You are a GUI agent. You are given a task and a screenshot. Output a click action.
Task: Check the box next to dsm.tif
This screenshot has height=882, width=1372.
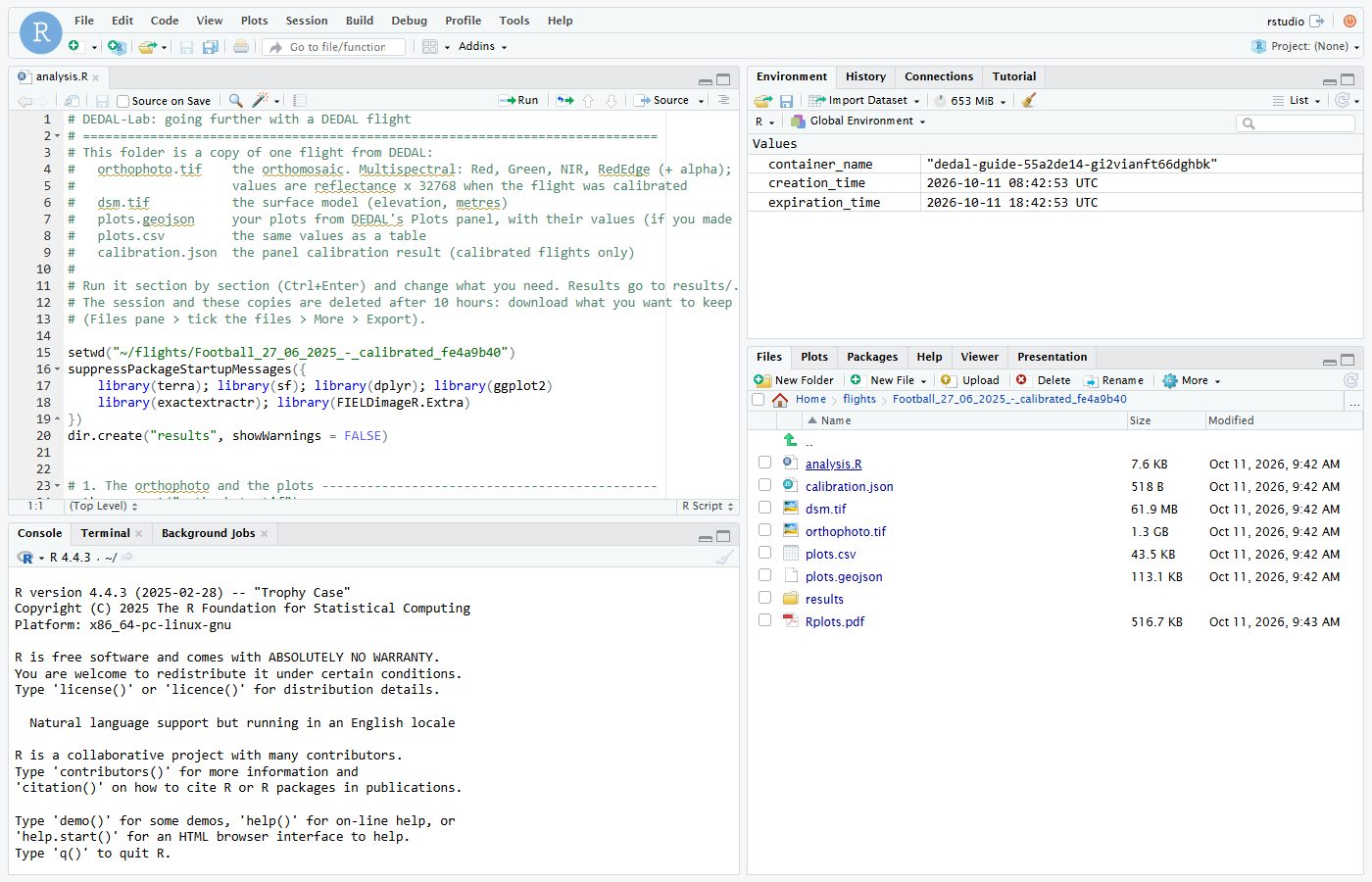point(764,508)
